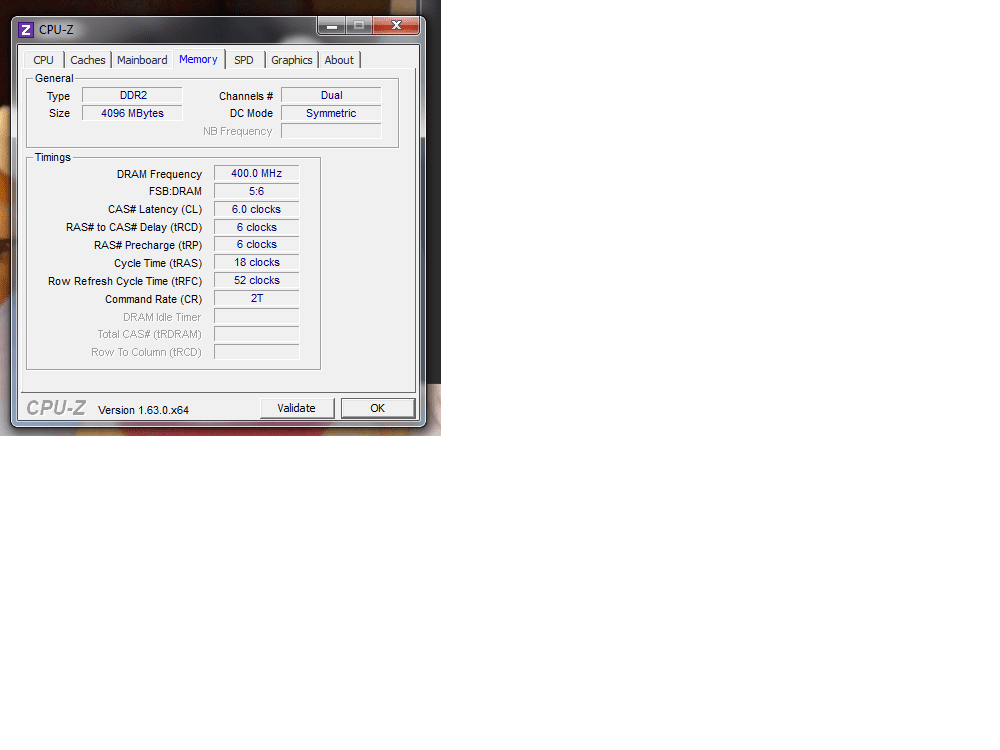Image resolution: width=1000 pixels, height=750 pixels.
Task: Click the empty DRAM Idle Timer field
Action: pyautogui.click(x=256, y=316)
